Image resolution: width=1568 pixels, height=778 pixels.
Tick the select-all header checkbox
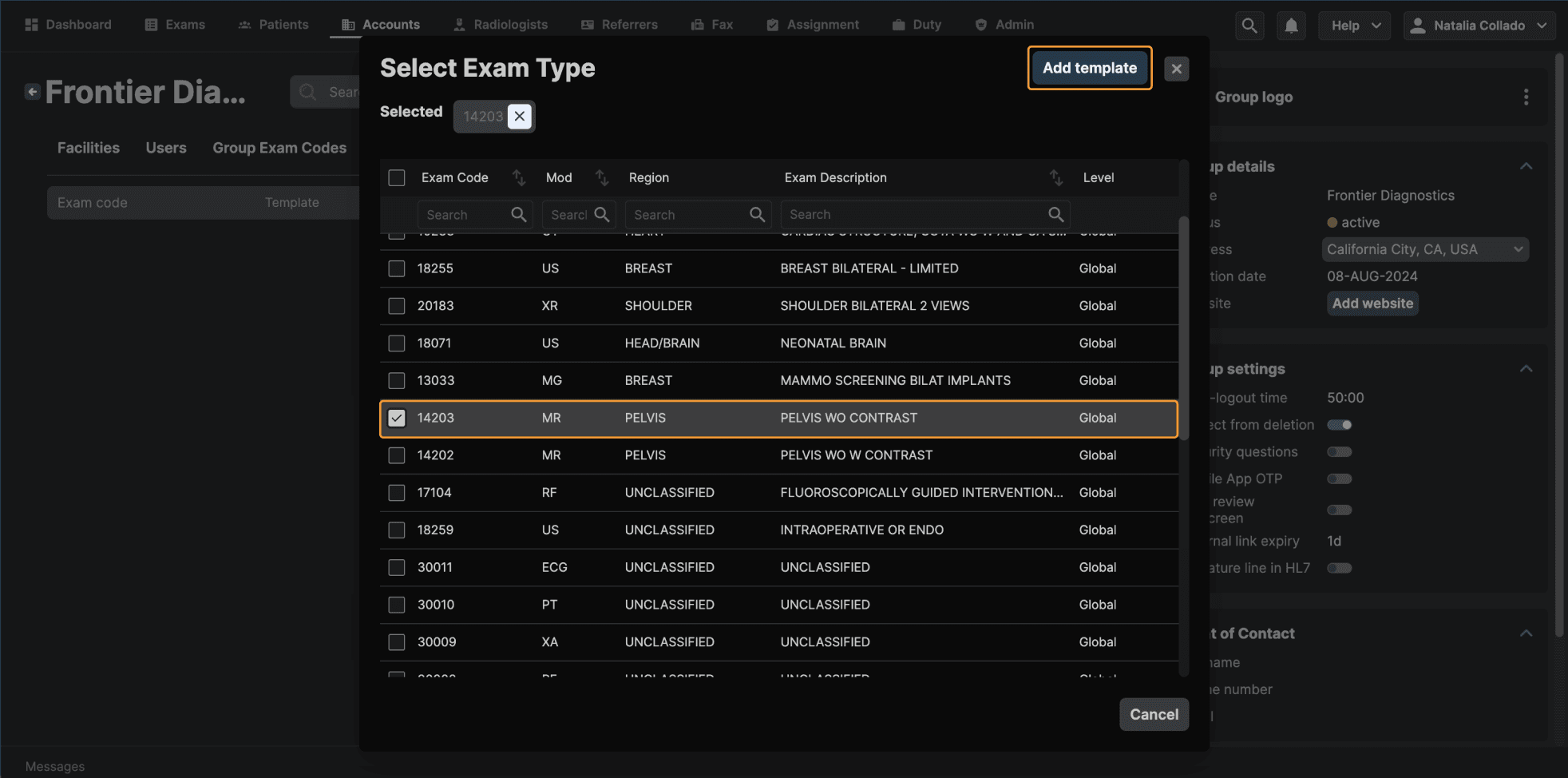coord(397,177)
